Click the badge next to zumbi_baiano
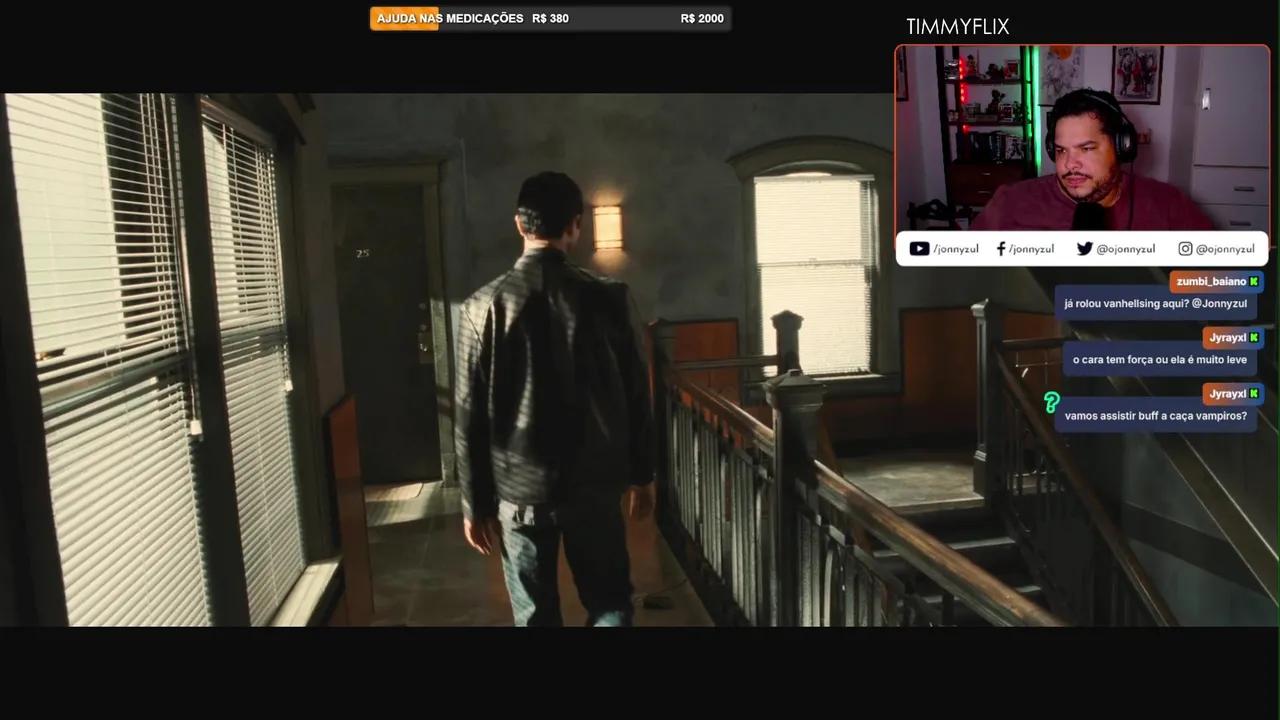 click(1254, 282)
